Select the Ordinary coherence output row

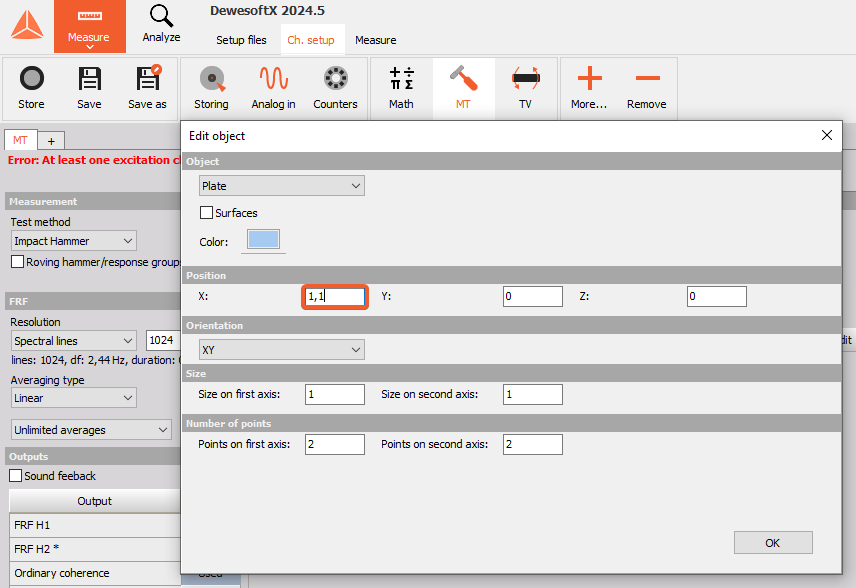pos(94,573)
